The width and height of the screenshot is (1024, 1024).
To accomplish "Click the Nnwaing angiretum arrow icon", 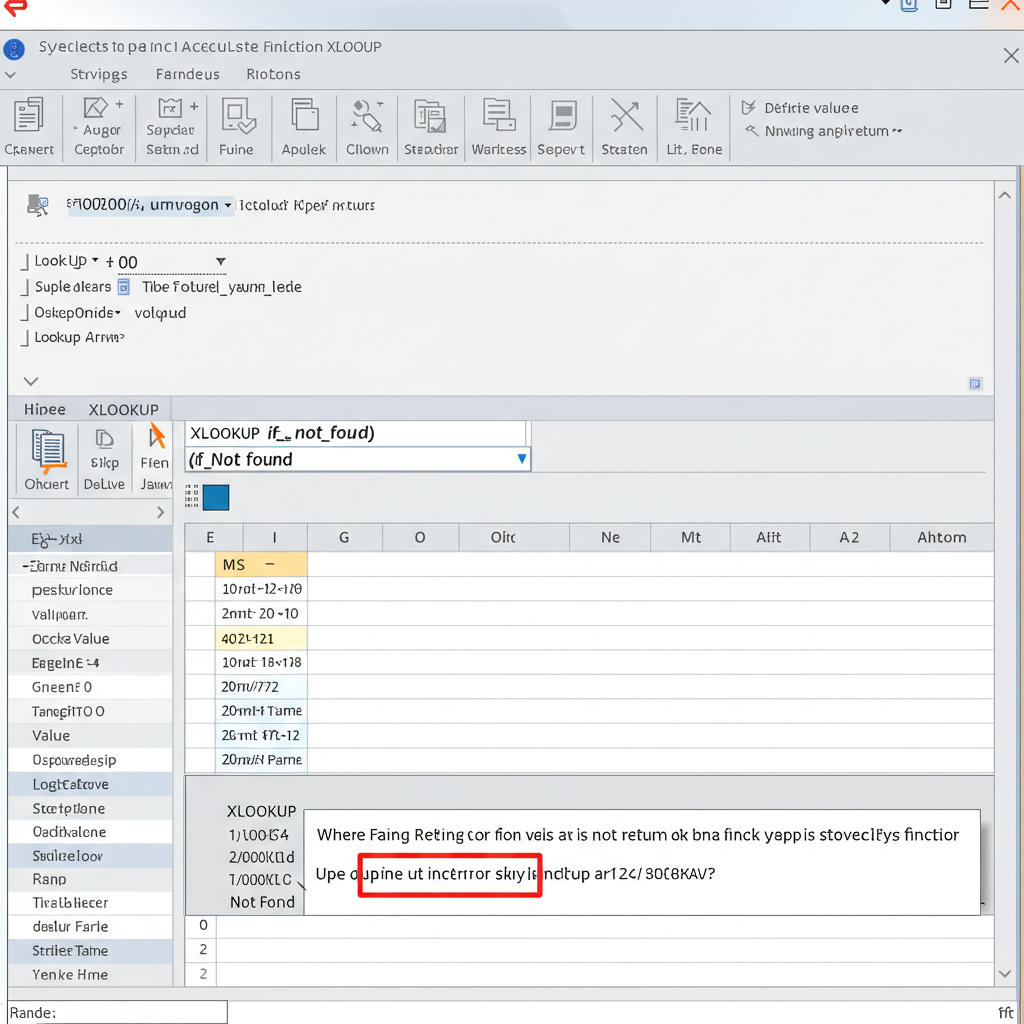I will click(x=752, y=131).
